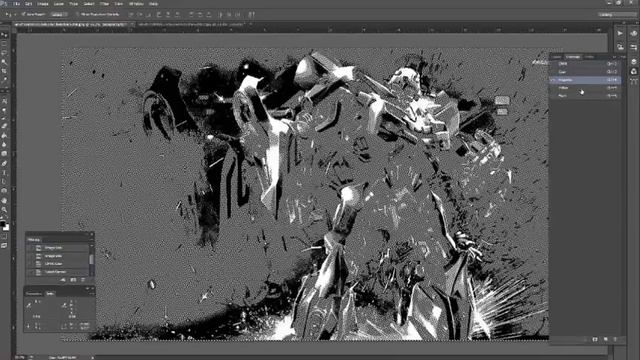Click first align icon in options bar
Viewport: 640px width, 360px height.
tap(131, 14)
